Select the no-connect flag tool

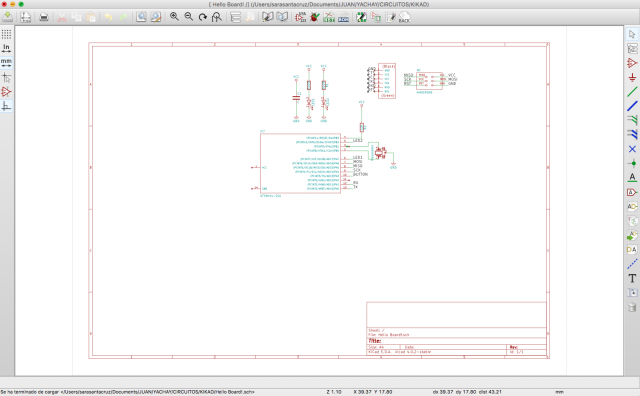[x=632, y=149]
